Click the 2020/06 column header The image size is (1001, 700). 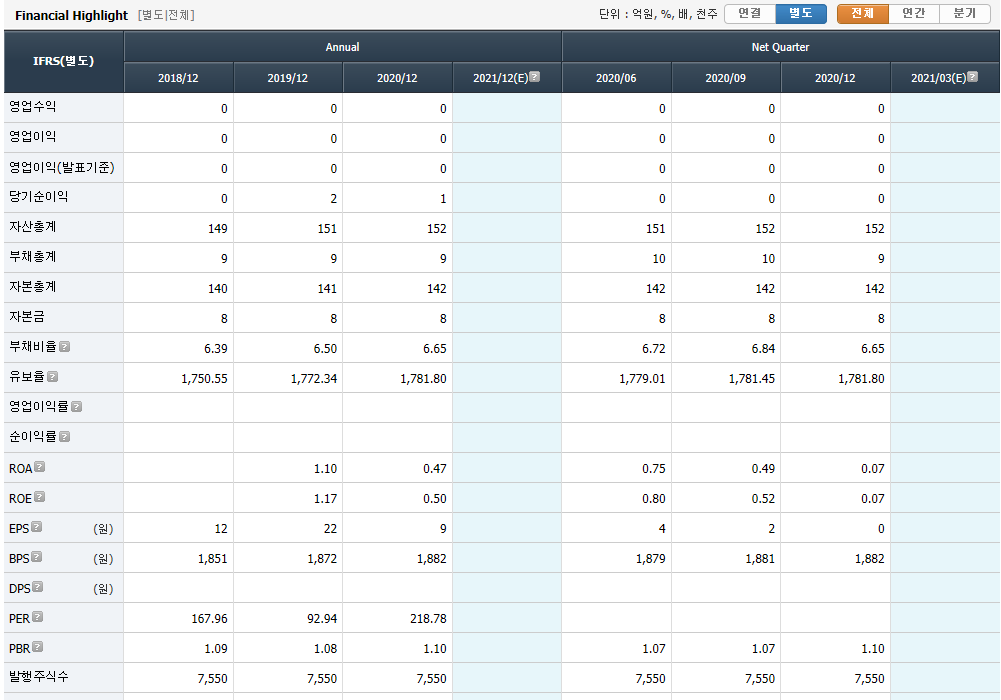616,78
